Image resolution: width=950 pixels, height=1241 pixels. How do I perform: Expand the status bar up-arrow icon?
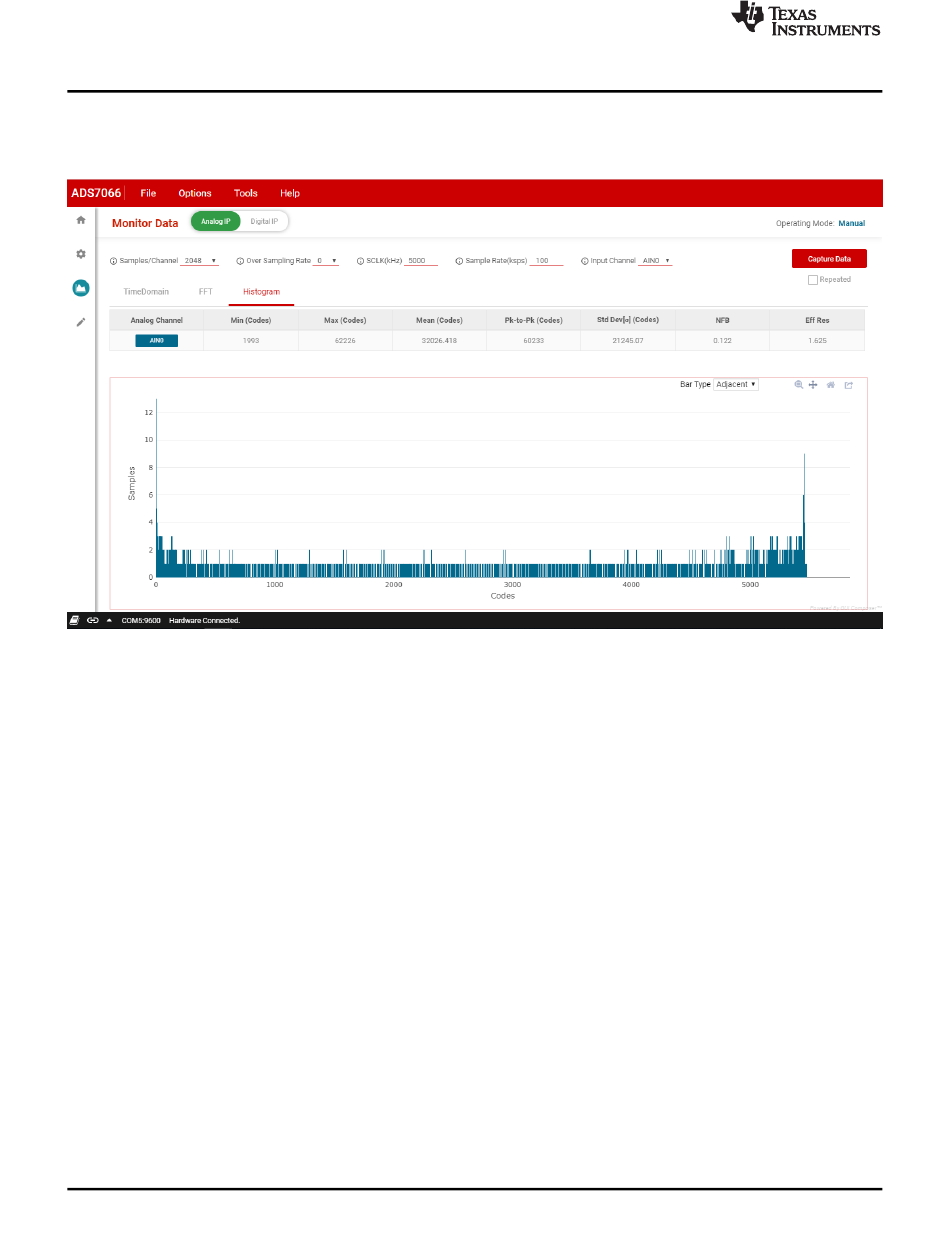point(109,620)
